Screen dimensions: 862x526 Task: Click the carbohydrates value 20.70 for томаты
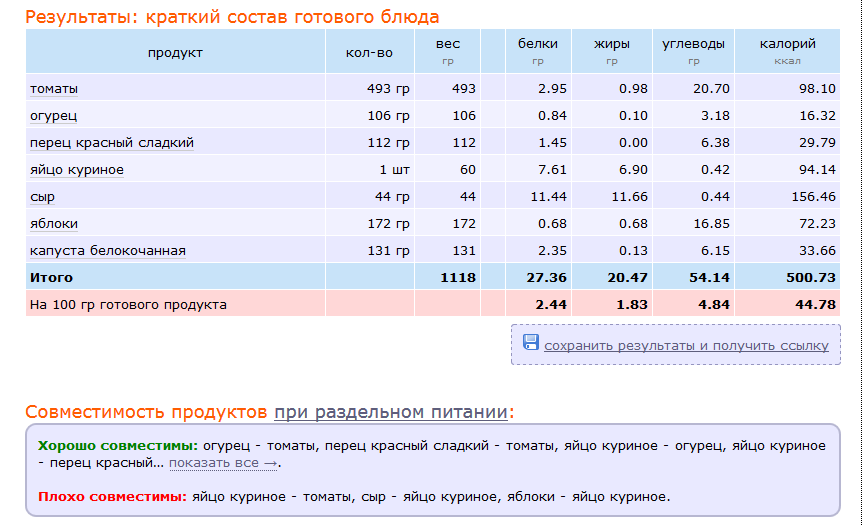(711, 88)
